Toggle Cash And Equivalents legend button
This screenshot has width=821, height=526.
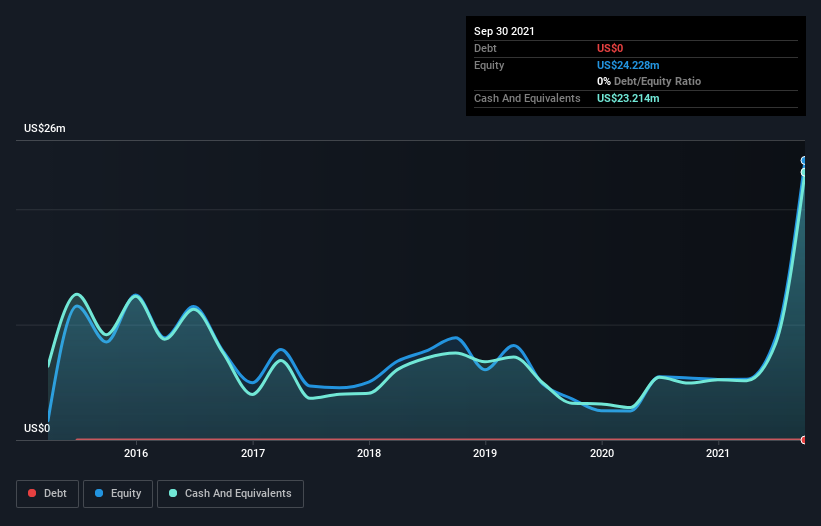point(230,494)
